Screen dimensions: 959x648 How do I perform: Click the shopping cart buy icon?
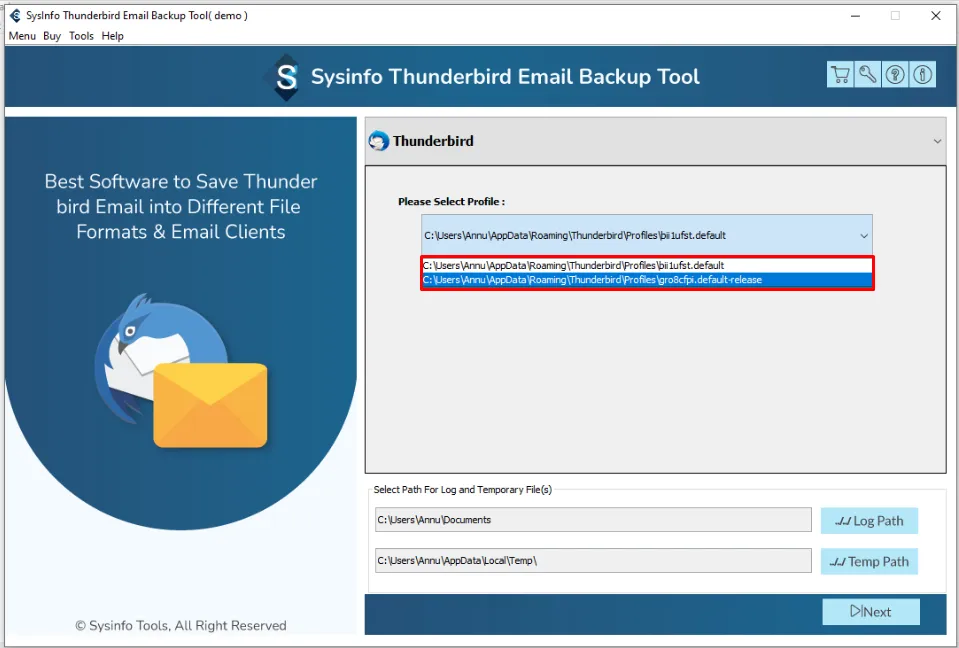[x=840, y=75]
